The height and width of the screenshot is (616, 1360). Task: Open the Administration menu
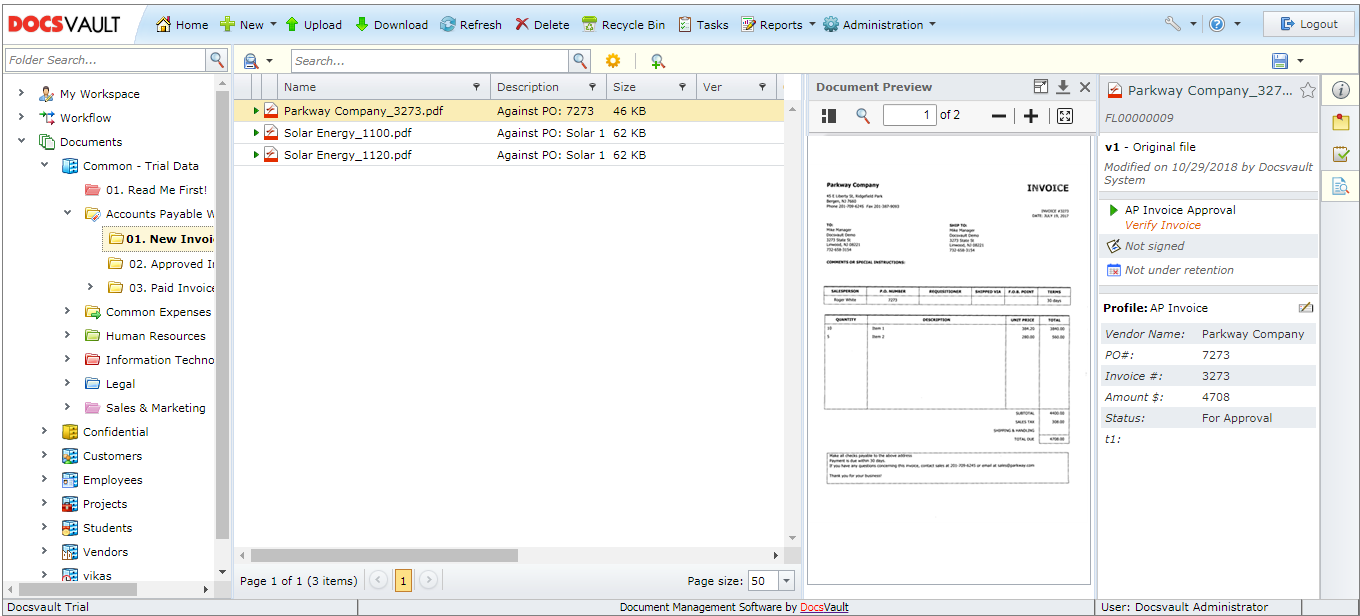[880, 24]
